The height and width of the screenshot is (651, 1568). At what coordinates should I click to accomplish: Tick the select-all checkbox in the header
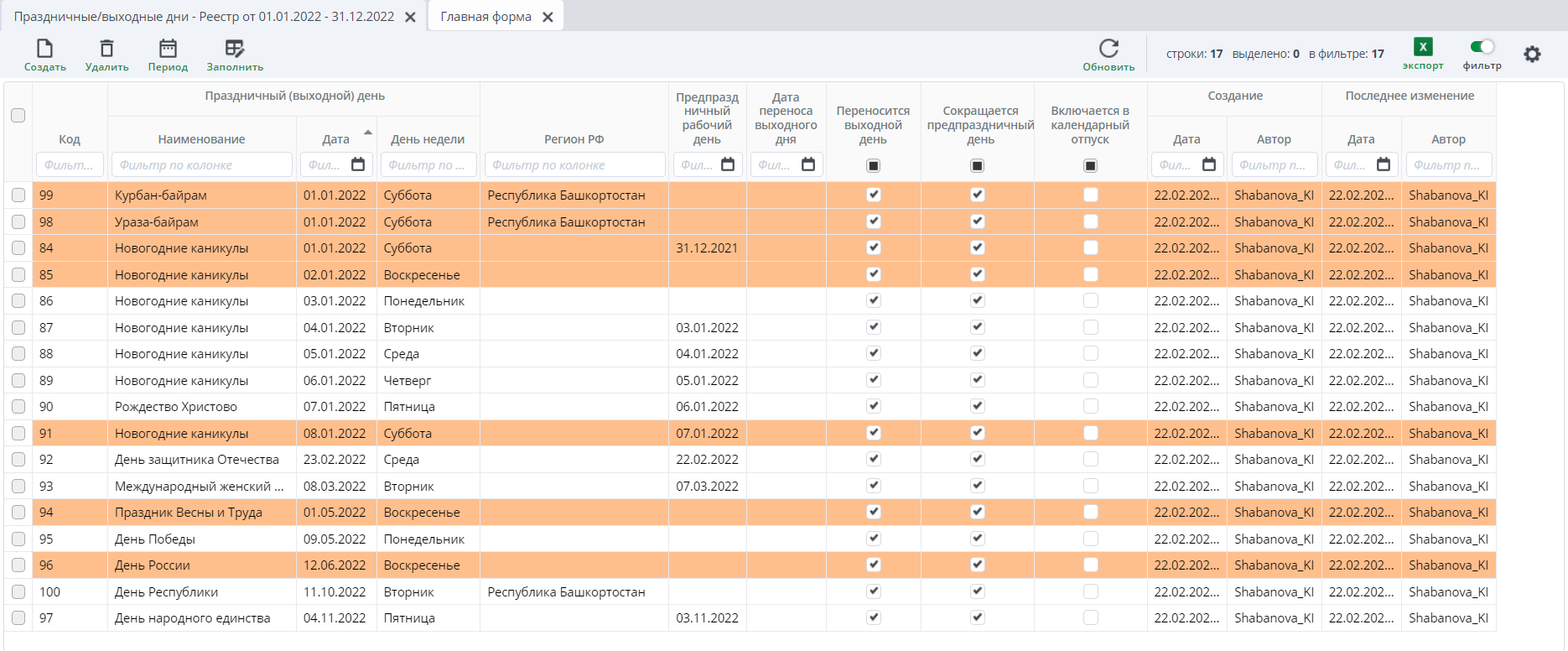click(18, 116)
